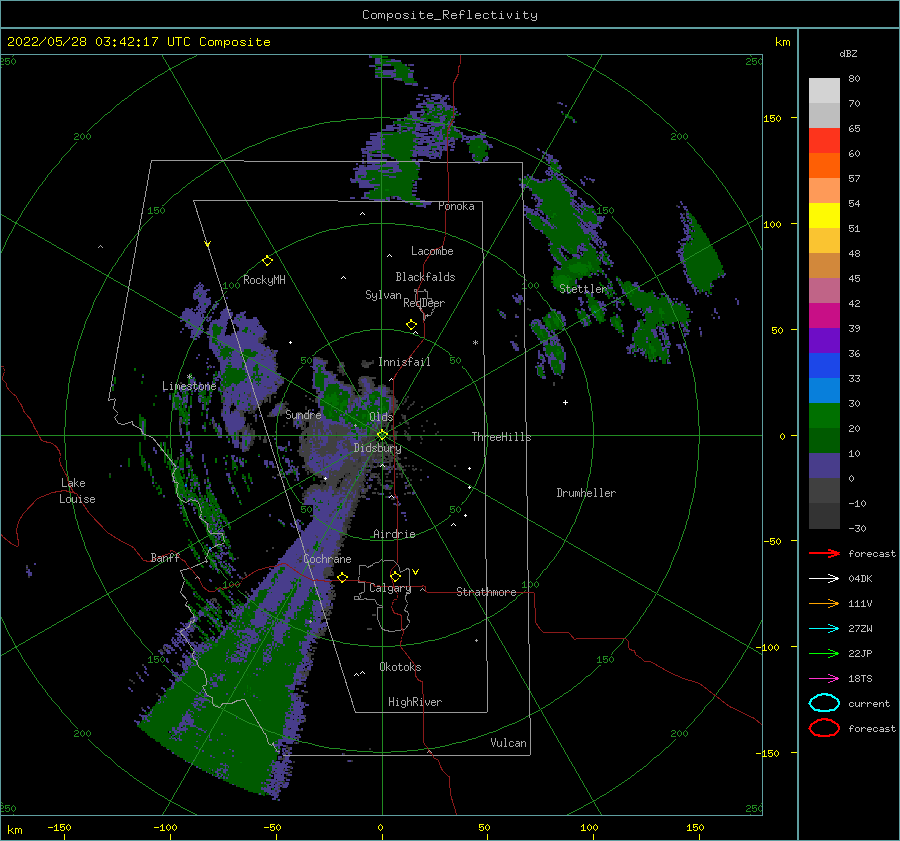Click the Sylvan label
This screenshot has width=900, height=841.
pyautogui.click(x=383, y=295)
